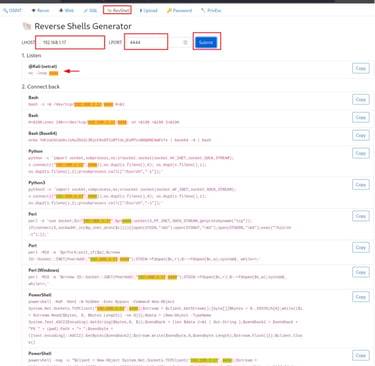Viewport: 375px width, 366px height.
Task: Copy the Perl (Windows) command
Action: pos(361,272)
